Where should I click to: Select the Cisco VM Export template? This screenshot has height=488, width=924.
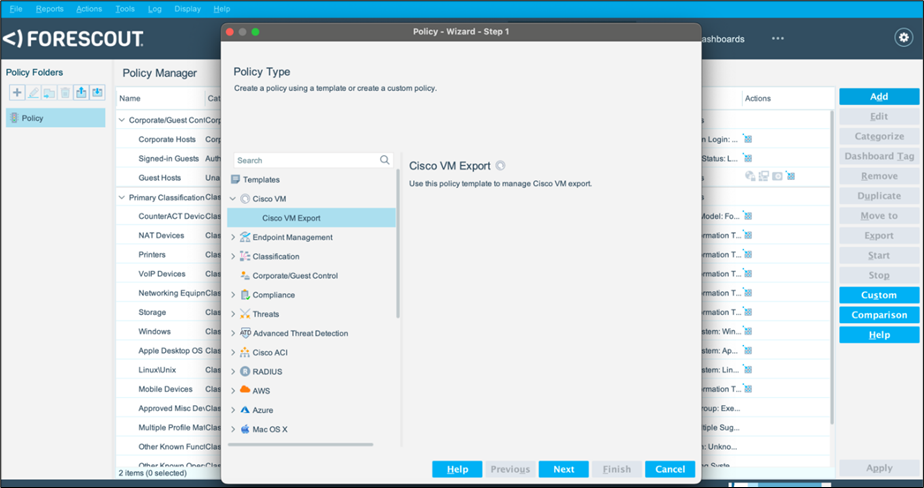tap(311, 218)
